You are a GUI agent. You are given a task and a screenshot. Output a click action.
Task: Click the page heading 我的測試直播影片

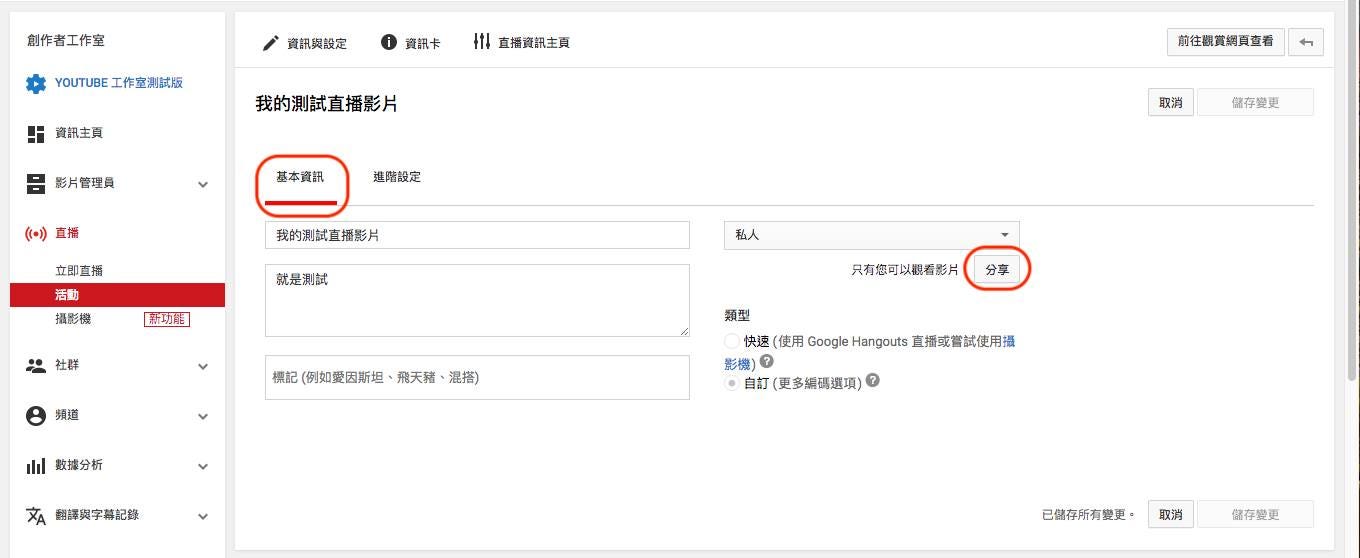click(327, 104)
